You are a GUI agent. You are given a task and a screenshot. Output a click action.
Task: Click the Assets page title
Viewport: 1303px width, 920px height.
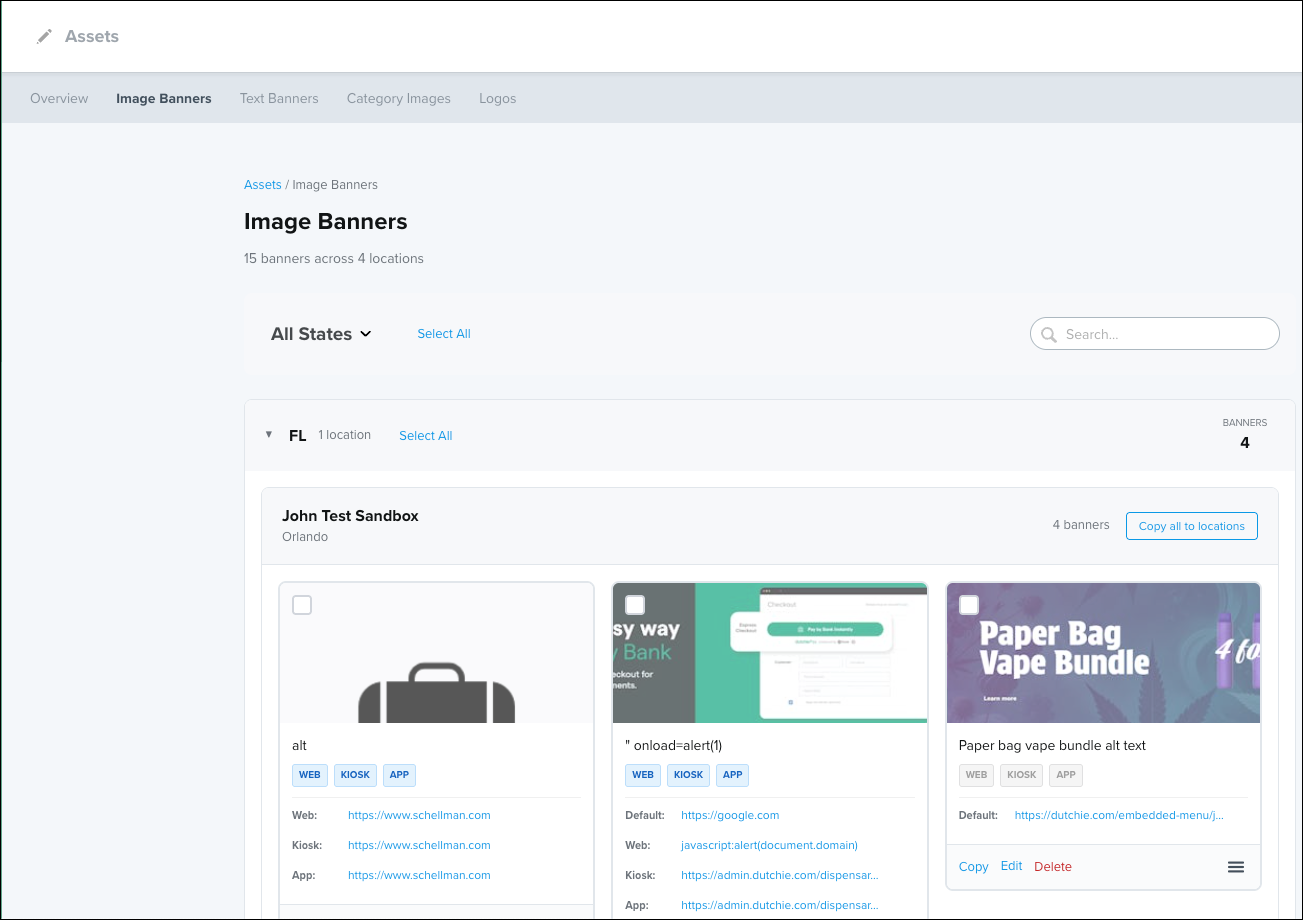(92, 36)
